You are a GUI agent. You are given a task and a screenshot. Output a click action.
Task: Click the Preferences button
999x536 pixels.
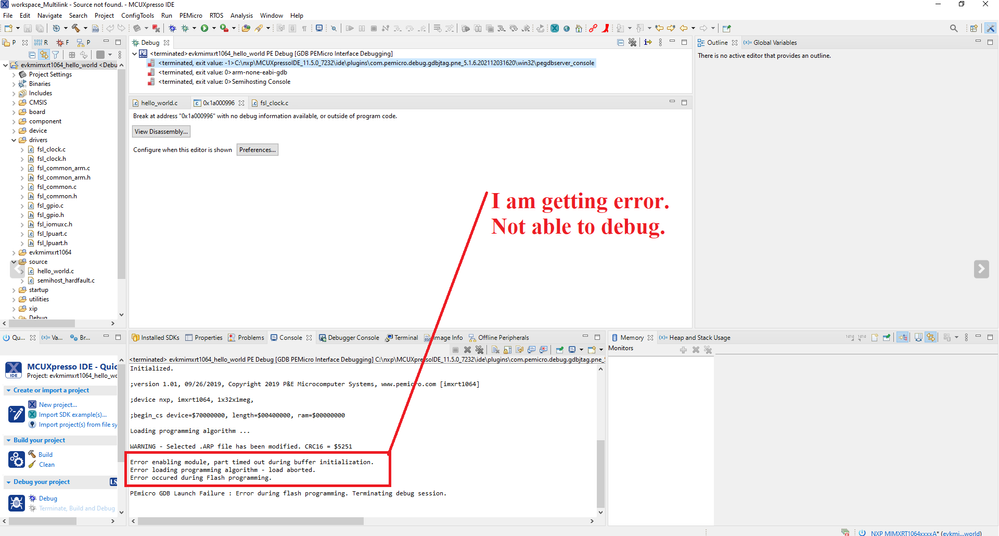pos(257,150)
